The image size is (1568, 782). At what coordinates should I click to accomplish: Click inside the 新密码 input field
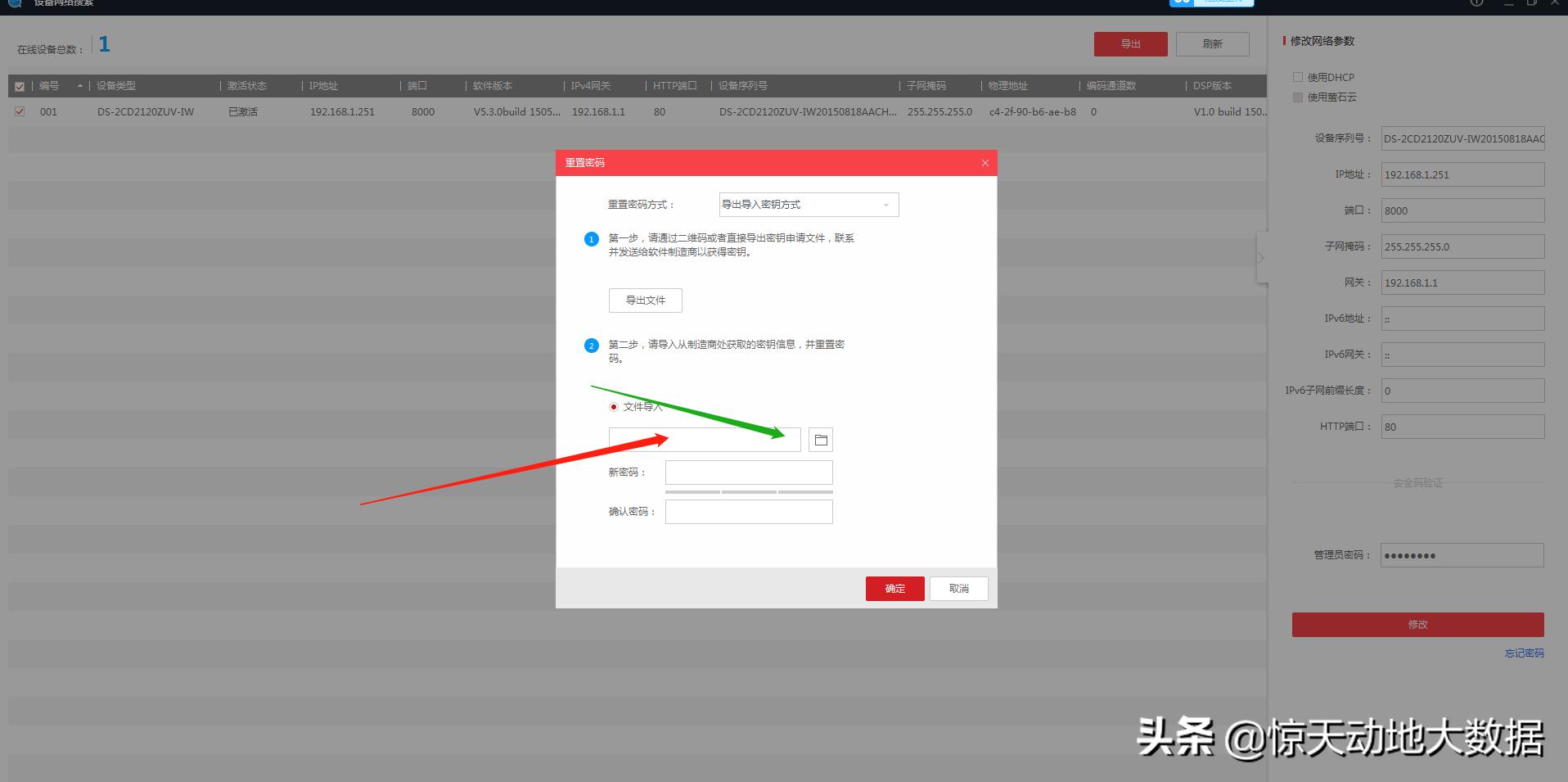click(x=748, y=472)
